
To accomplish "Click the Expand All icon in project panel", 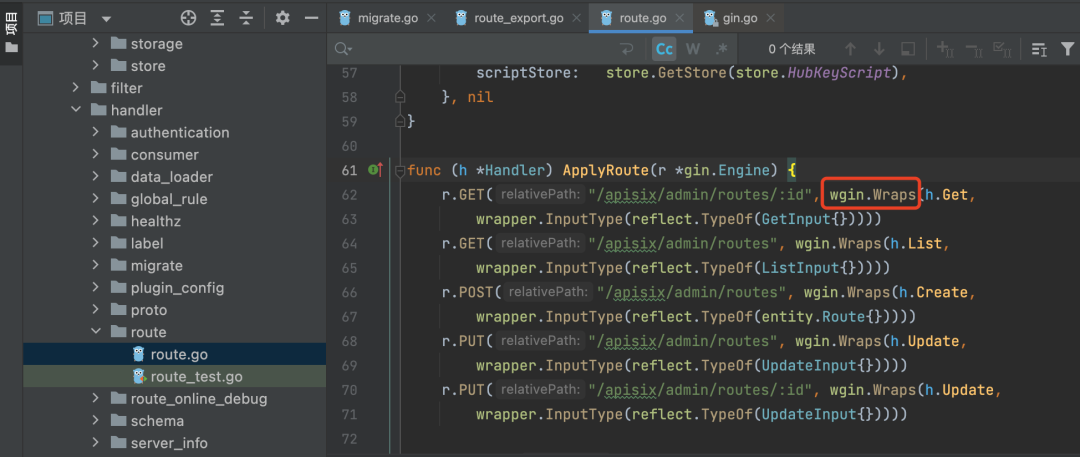I will tap(218, 19).
